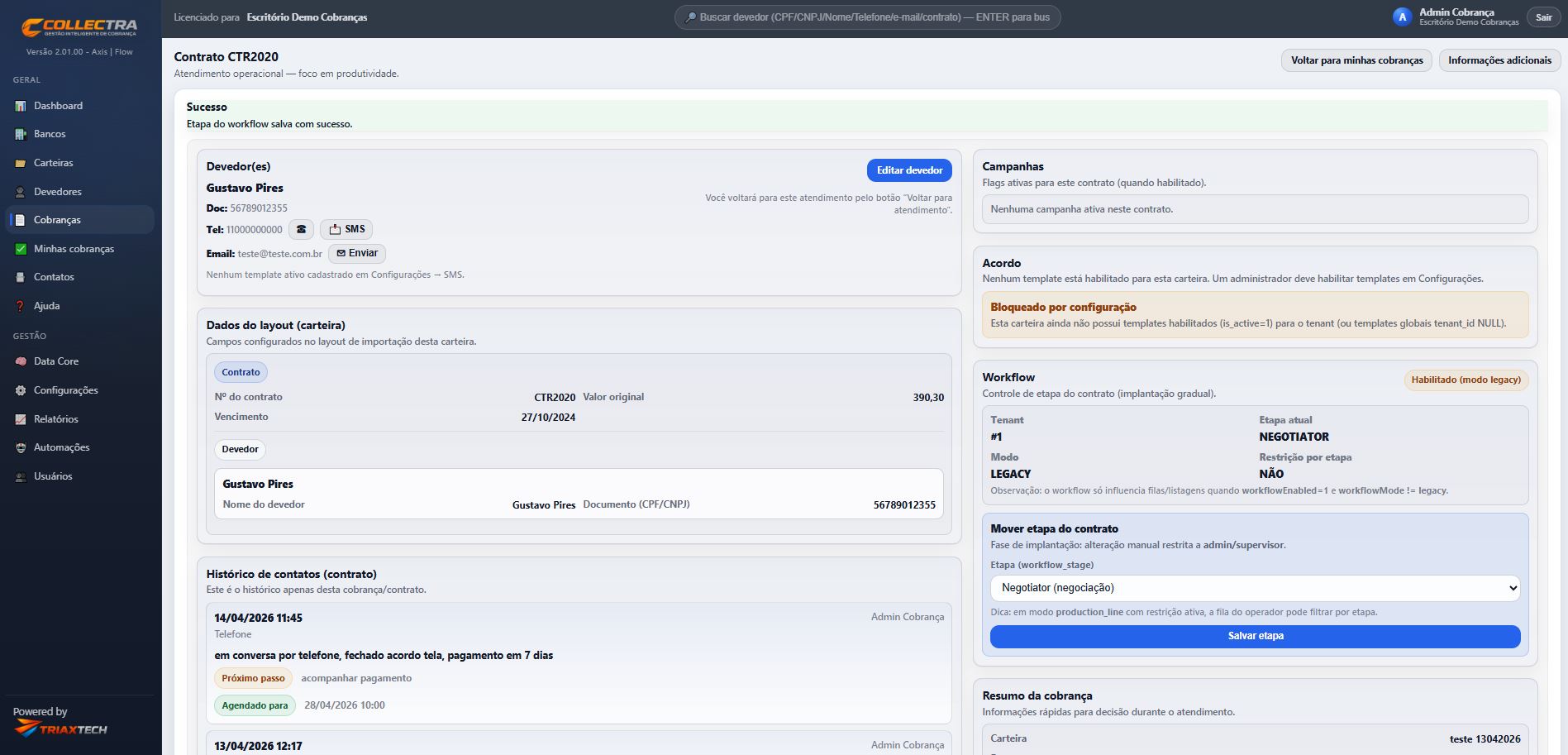Click the scheduled date 28/04/2026 10:00

pyautogui.click(x=344, y=706)
